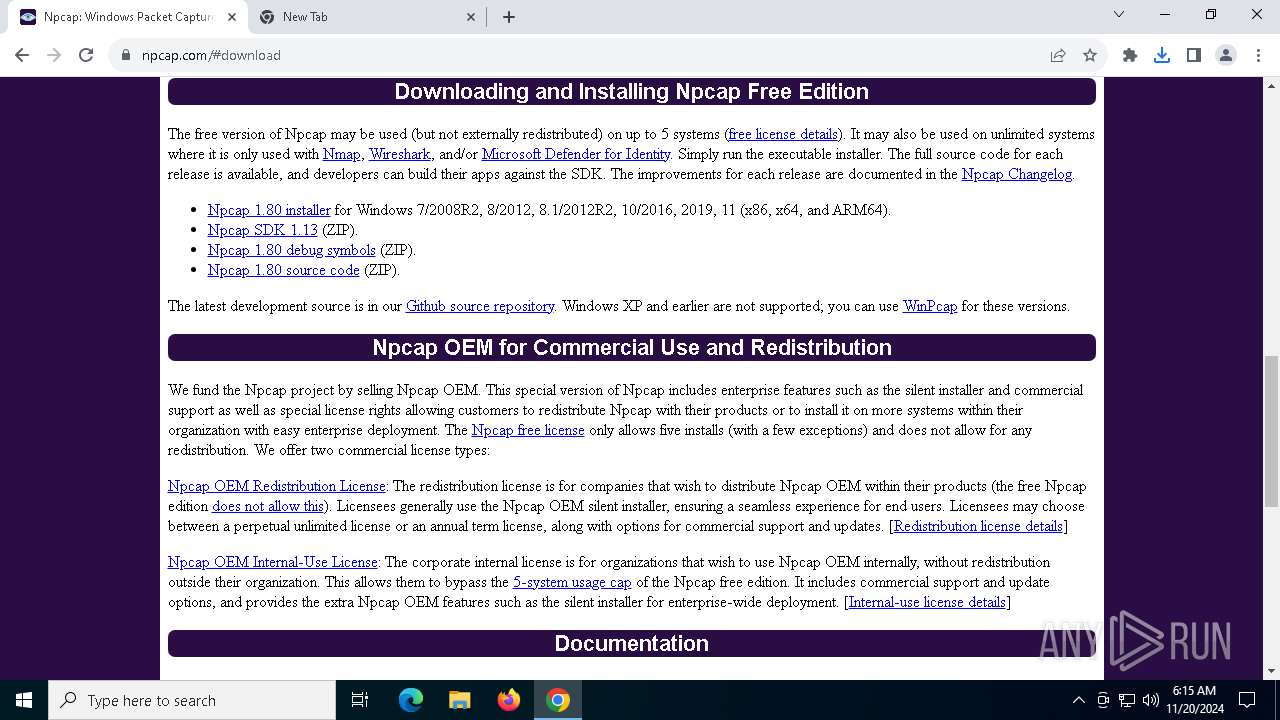
Task: Close the New Tab tab
Action: point(472,17)
